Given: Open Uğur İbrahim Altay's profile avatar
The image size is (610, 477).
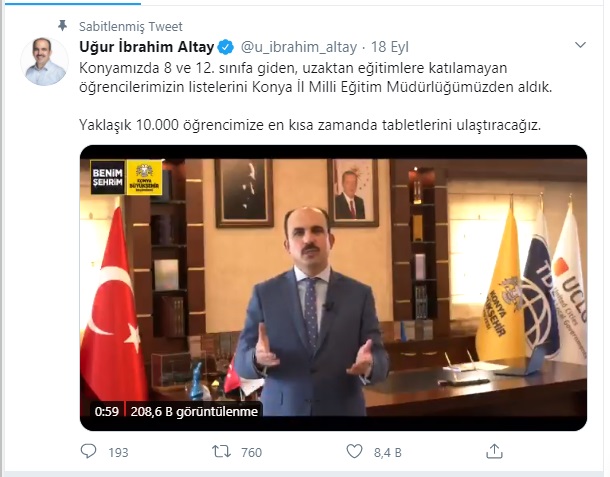Looking at the screenshot, I should 44,61.
